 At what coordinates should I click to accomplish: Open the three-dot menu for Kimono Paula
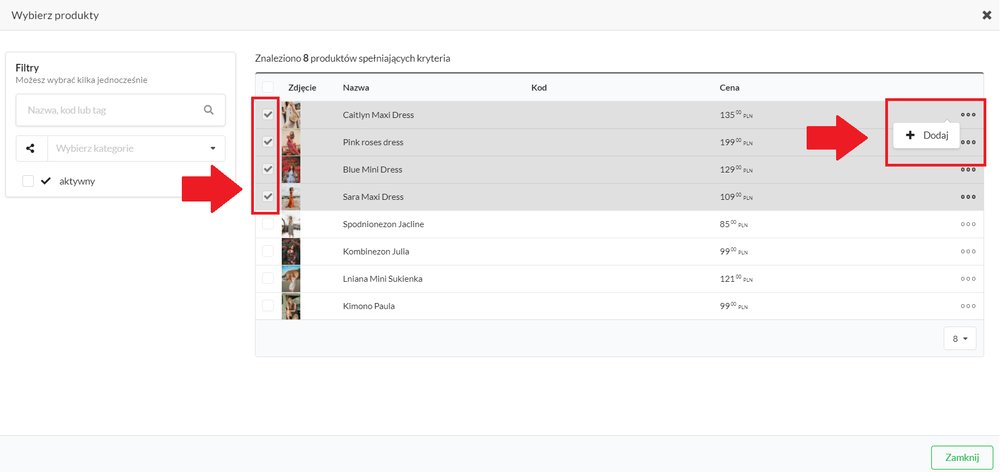pos(967,306)
